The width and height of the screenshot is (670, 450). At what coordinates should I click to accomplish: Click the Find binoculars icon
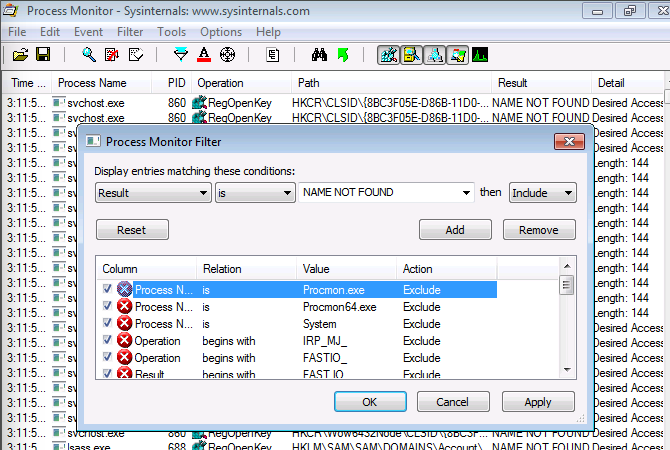319,55
